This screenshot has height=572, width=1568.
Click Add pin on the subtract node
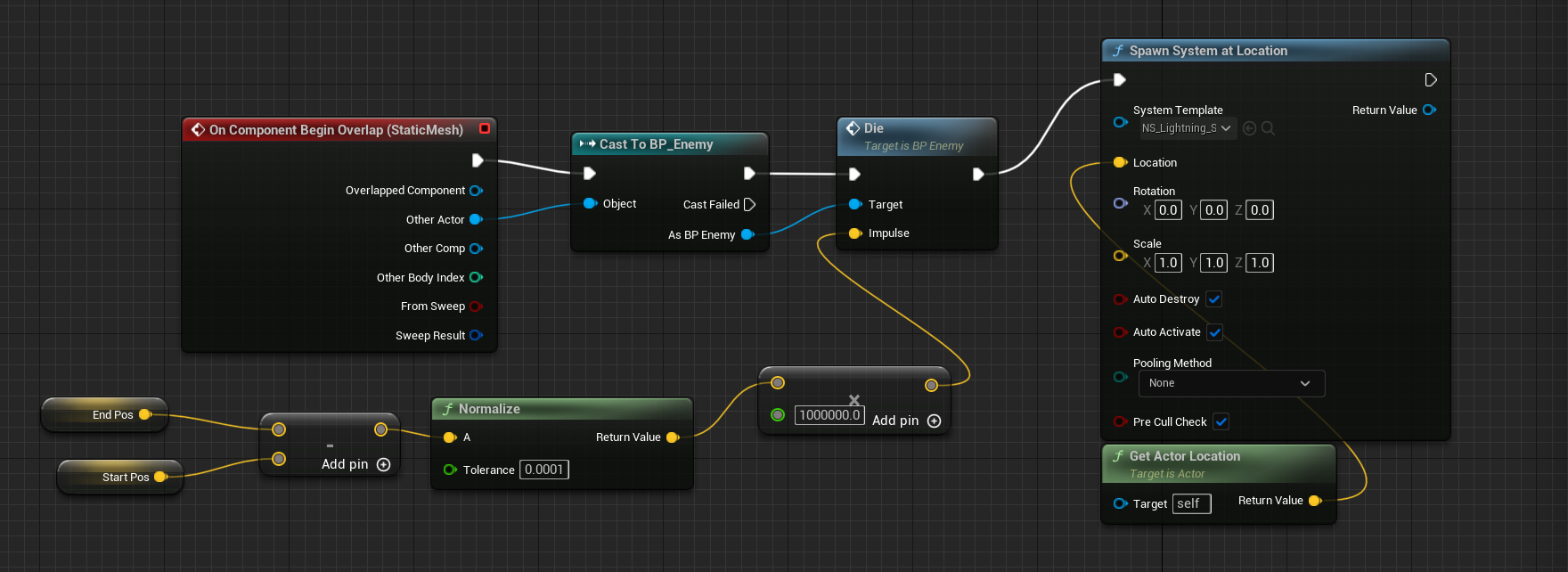(x=356, y=464)
